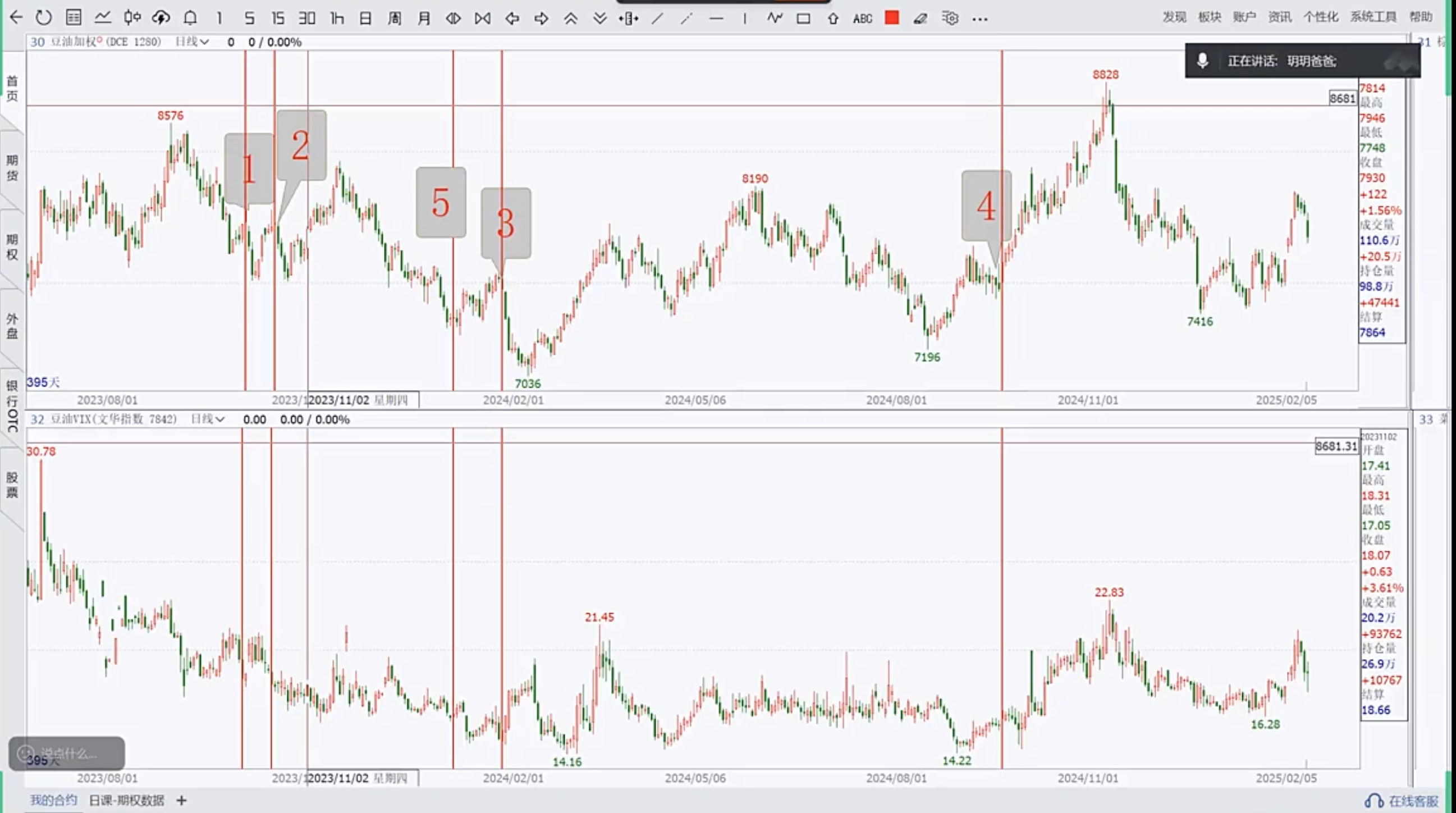Expand 日线 dropdown of 豆油VIX chart
1456x813 pixels.
pyautogui.click(x=208, y=419)
